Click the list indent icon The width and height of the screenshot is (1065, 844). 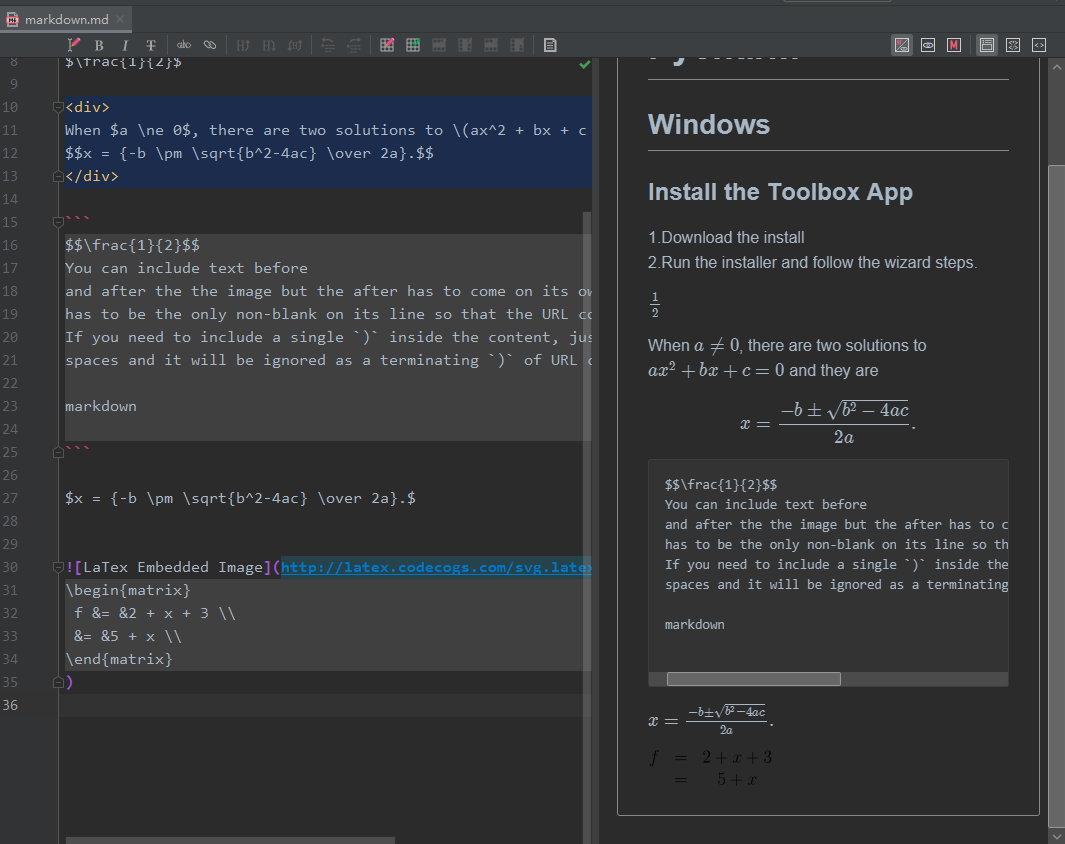(x=354, y=45)
